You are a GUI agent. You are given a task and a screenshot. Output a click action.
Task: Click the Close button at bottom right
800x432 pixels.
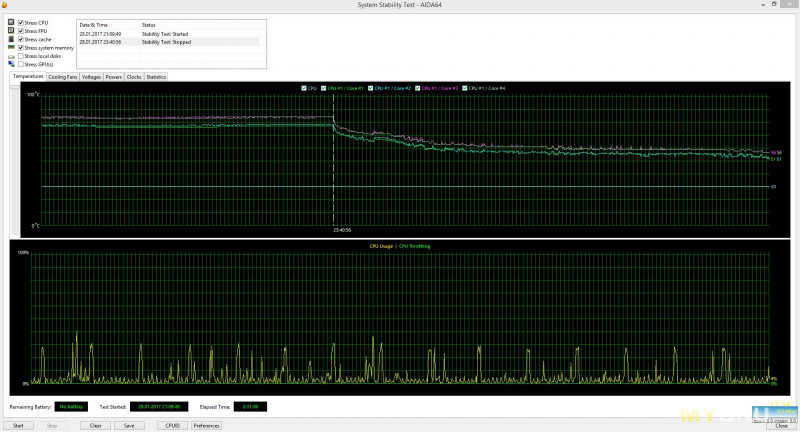coord(781,425)
